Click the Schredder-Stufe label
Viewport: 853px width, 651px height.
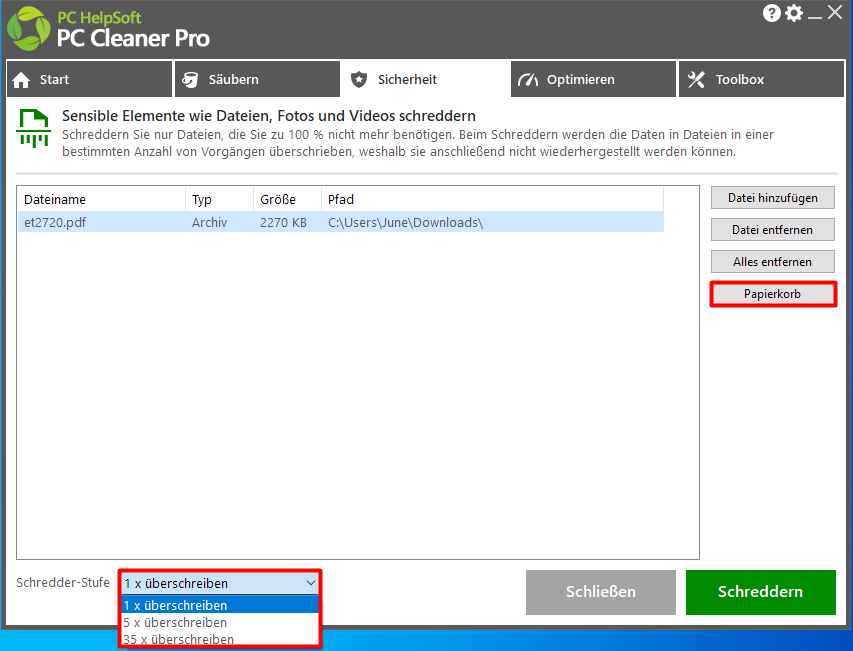coord(63,582)
